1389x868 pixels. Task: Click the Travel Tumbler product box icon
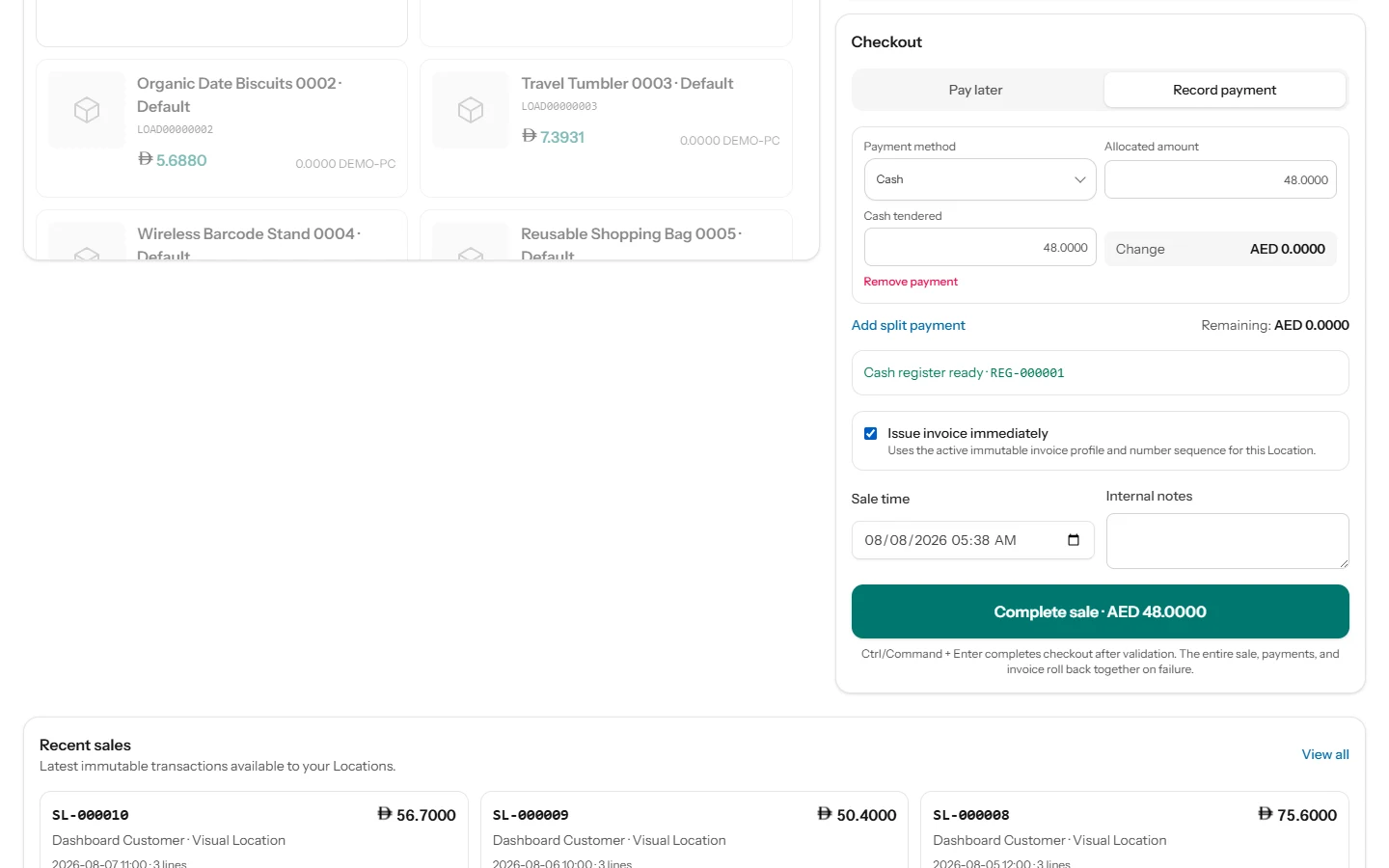(471, 110)
